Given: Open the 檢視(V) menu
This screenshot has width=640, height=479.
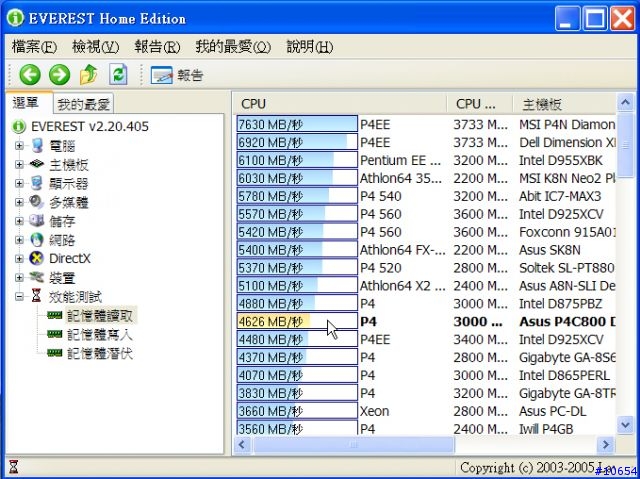Looking at the screenshot, I should (96, 47).
